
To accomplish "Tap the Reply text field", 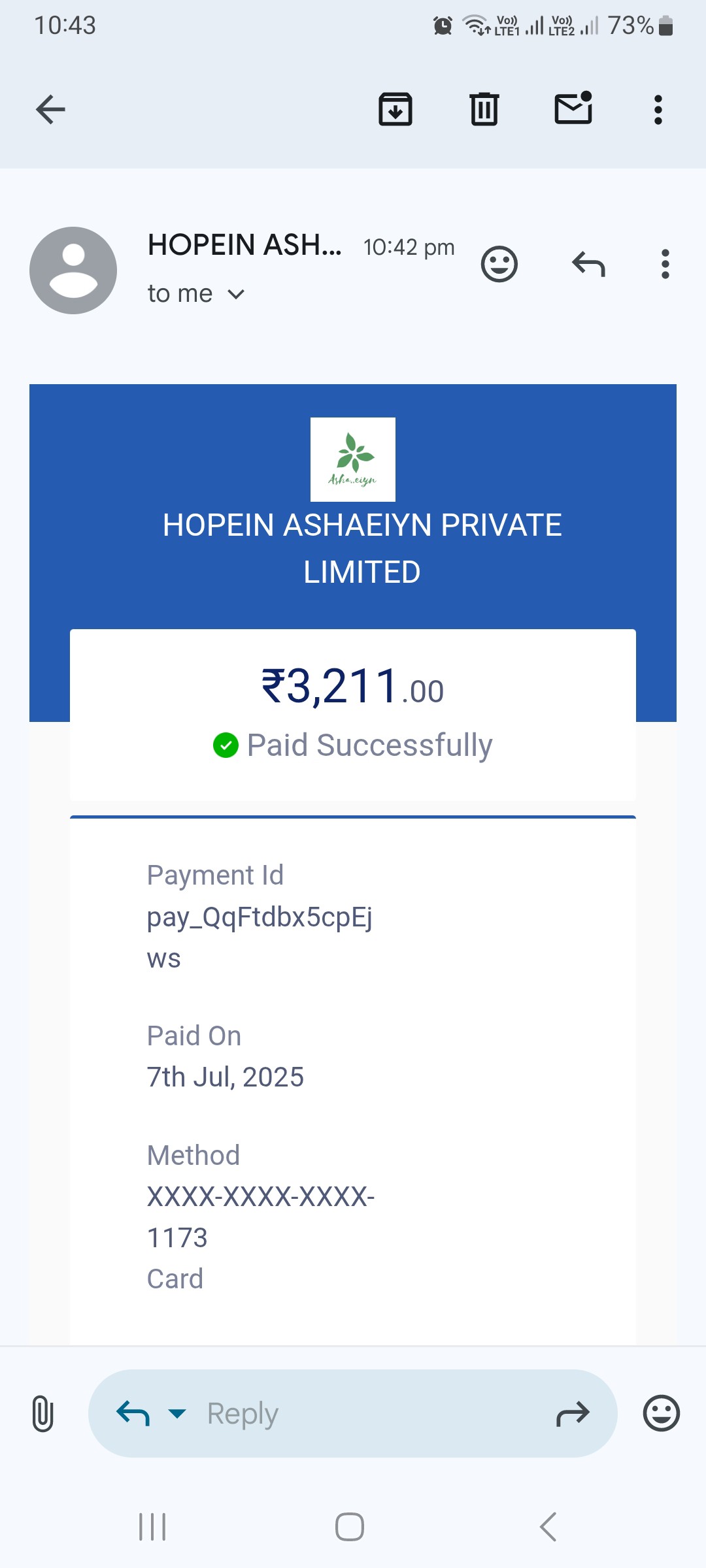I will [x=353, y=1413].
